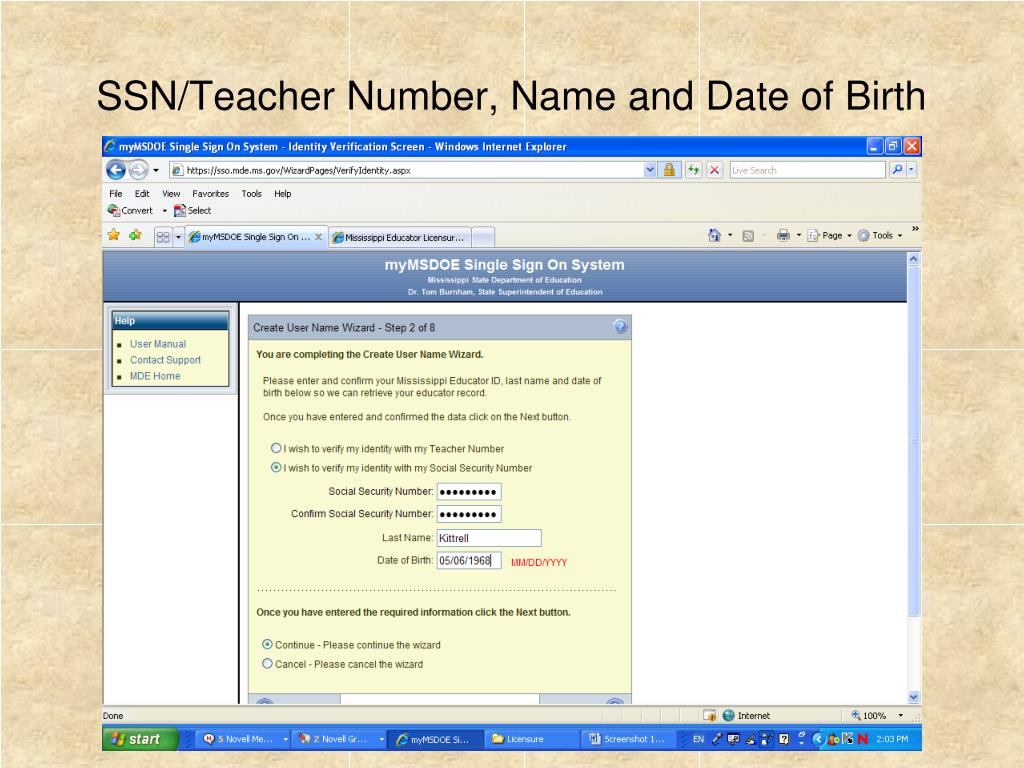Open the Page command menu
Screen dimensions: 1024x768
(x=829, y=236)
